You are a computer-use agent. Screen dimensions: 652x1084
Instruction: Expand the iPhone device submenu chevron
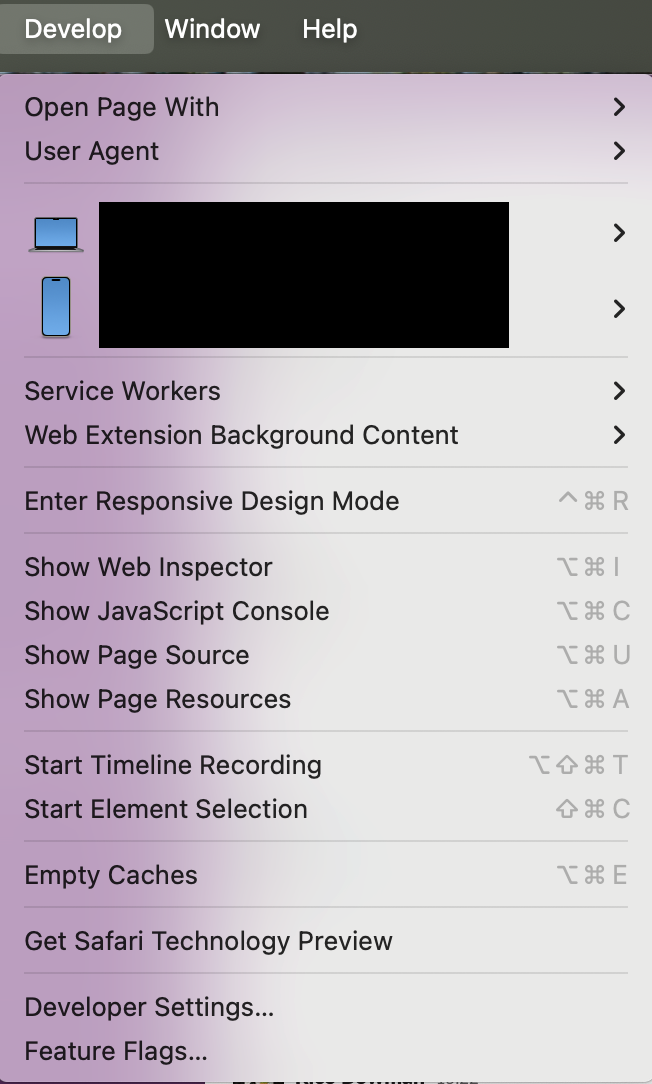click(619, 309)
